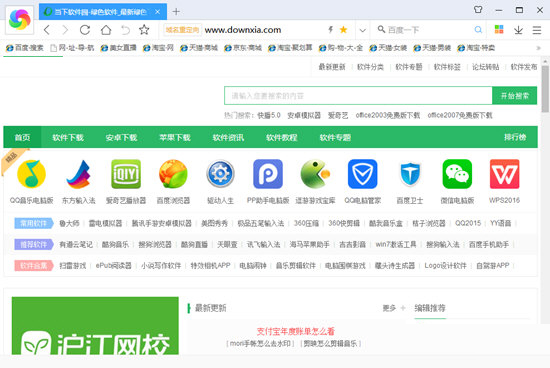Open 百度-搜索 bookmark
This screenshot has width=550, height=368.
pyautogui.click(x=25, y=48)
